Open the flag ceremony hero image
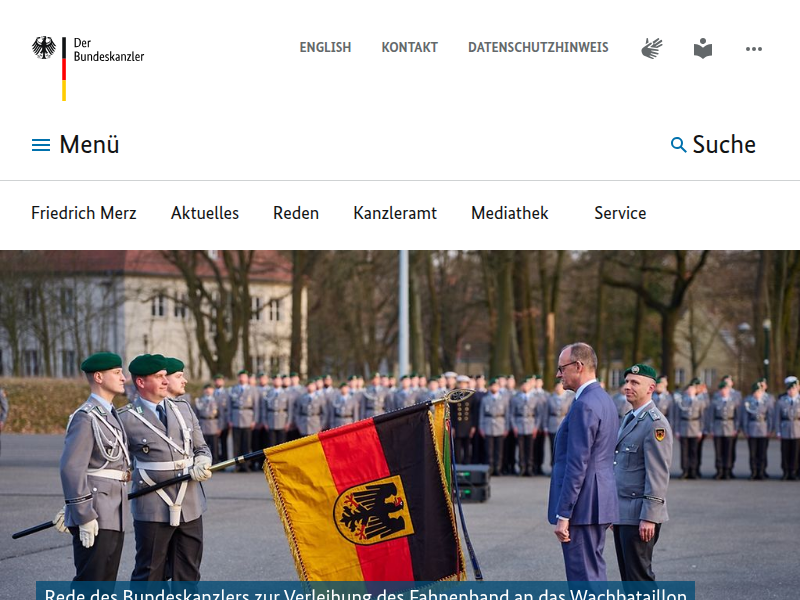800x600 pixels. [400, 416]
